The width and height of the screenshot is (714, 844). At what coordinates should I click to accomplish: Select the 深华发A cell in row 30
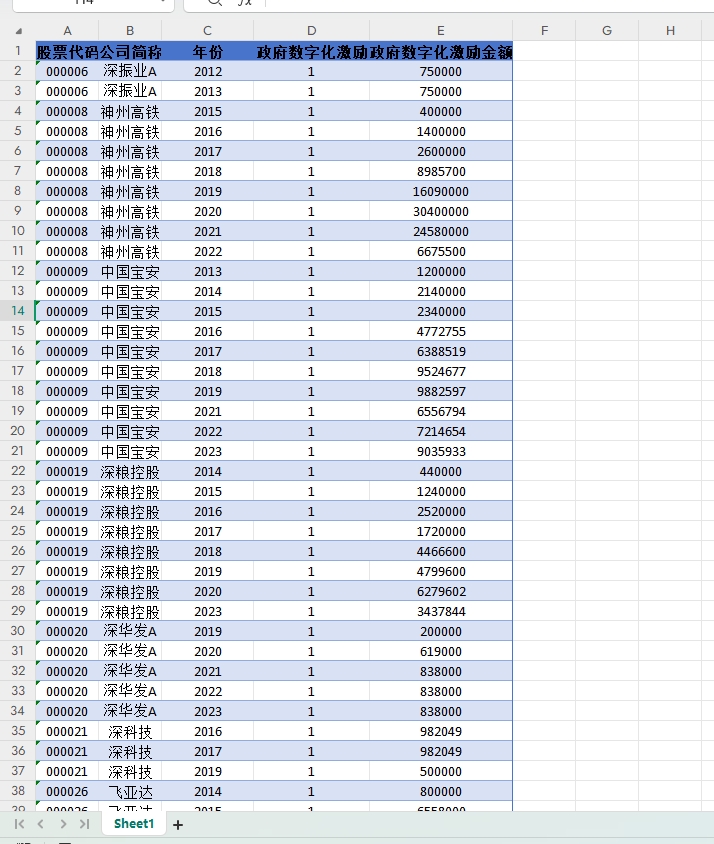130,631
